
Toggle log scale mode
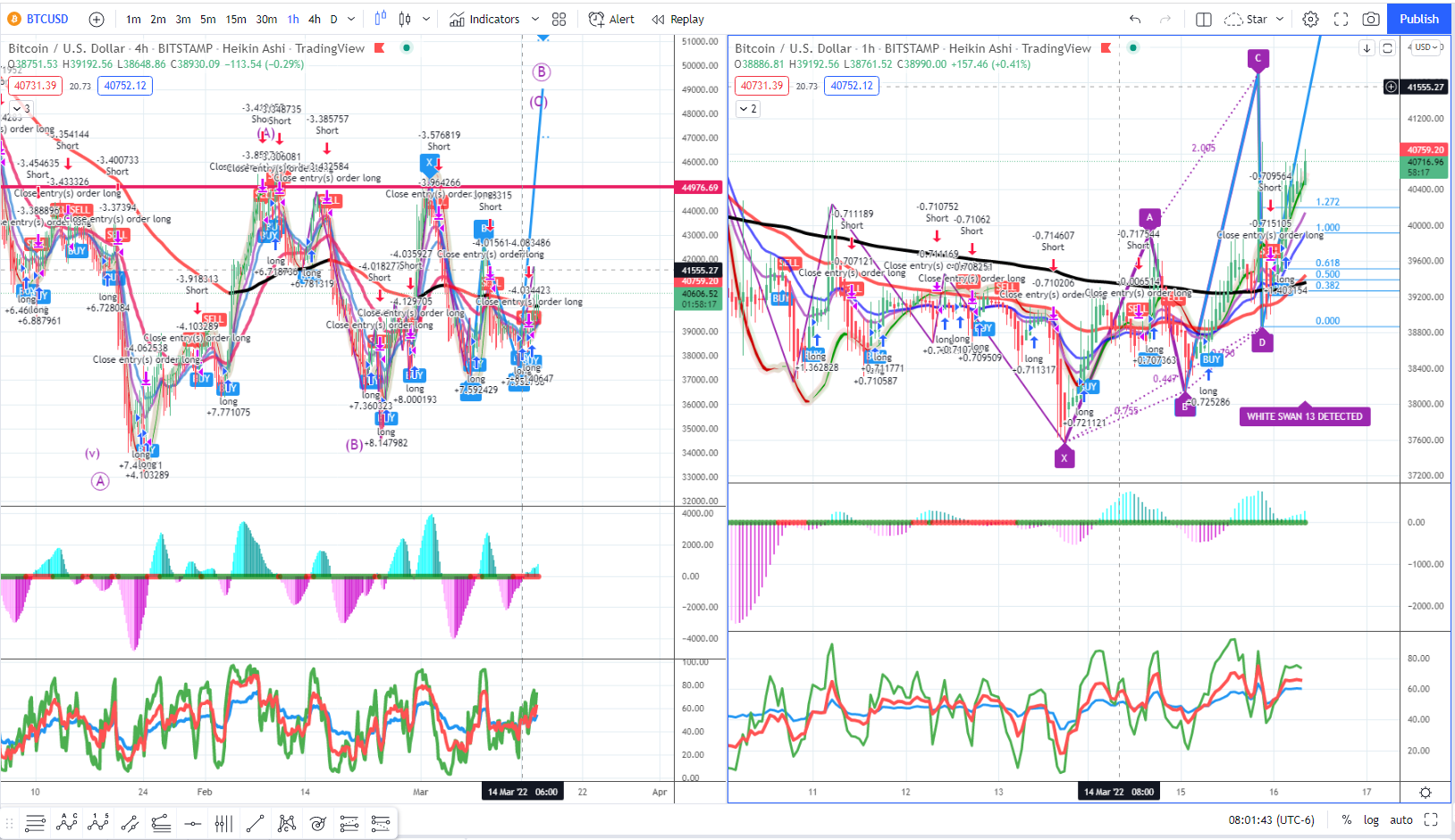pyautogui.click(x=1371, y=819)
